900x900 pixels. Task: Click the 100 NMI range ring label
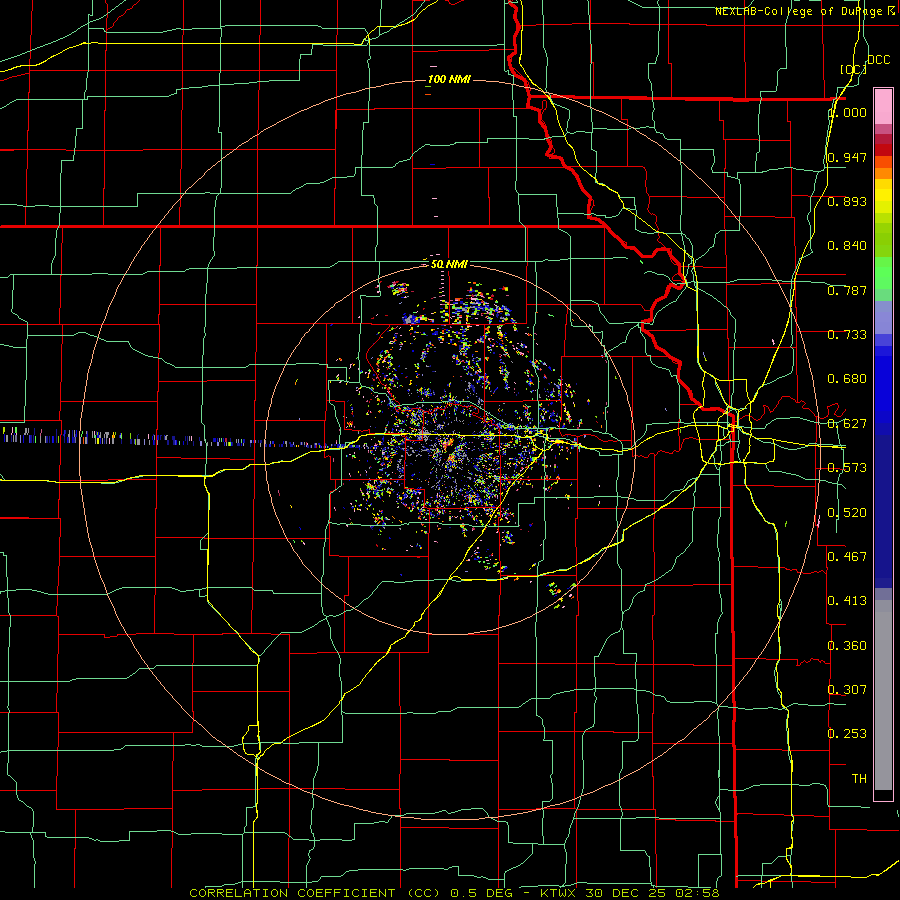449,79
